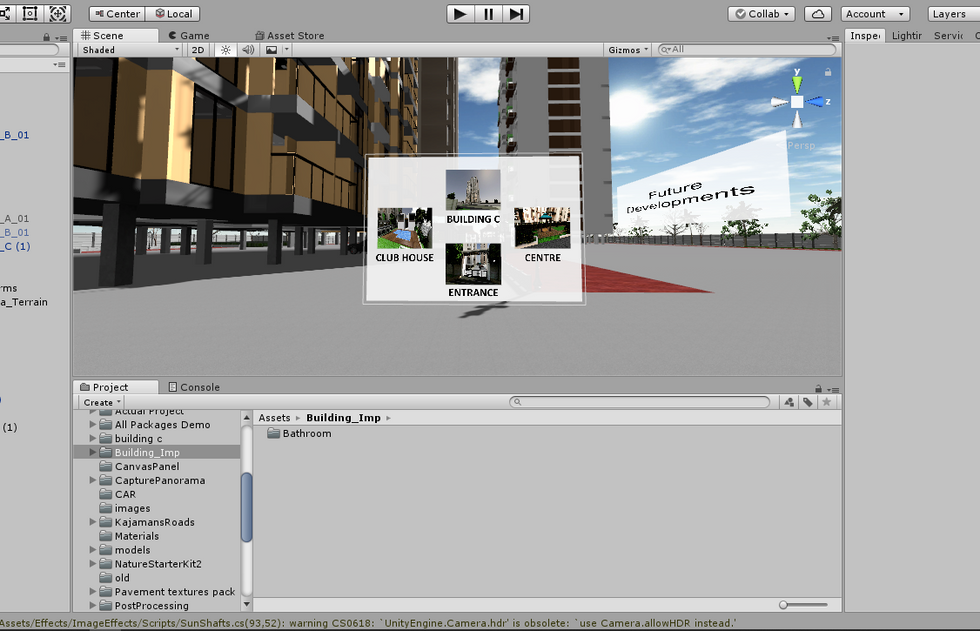Screen dimensions: 980x631
Task: Open the Scene panel options menu
Action: click(x=832, y=38)
